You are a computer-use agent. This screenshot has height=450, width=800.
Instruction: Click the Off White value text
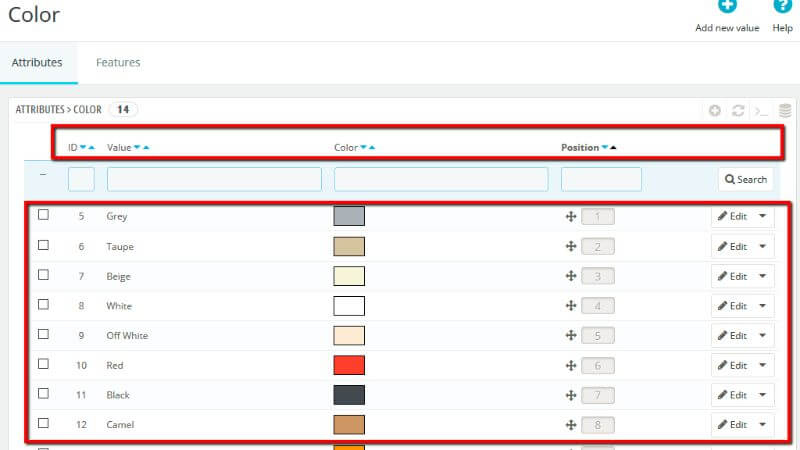(x=127, y=336)
